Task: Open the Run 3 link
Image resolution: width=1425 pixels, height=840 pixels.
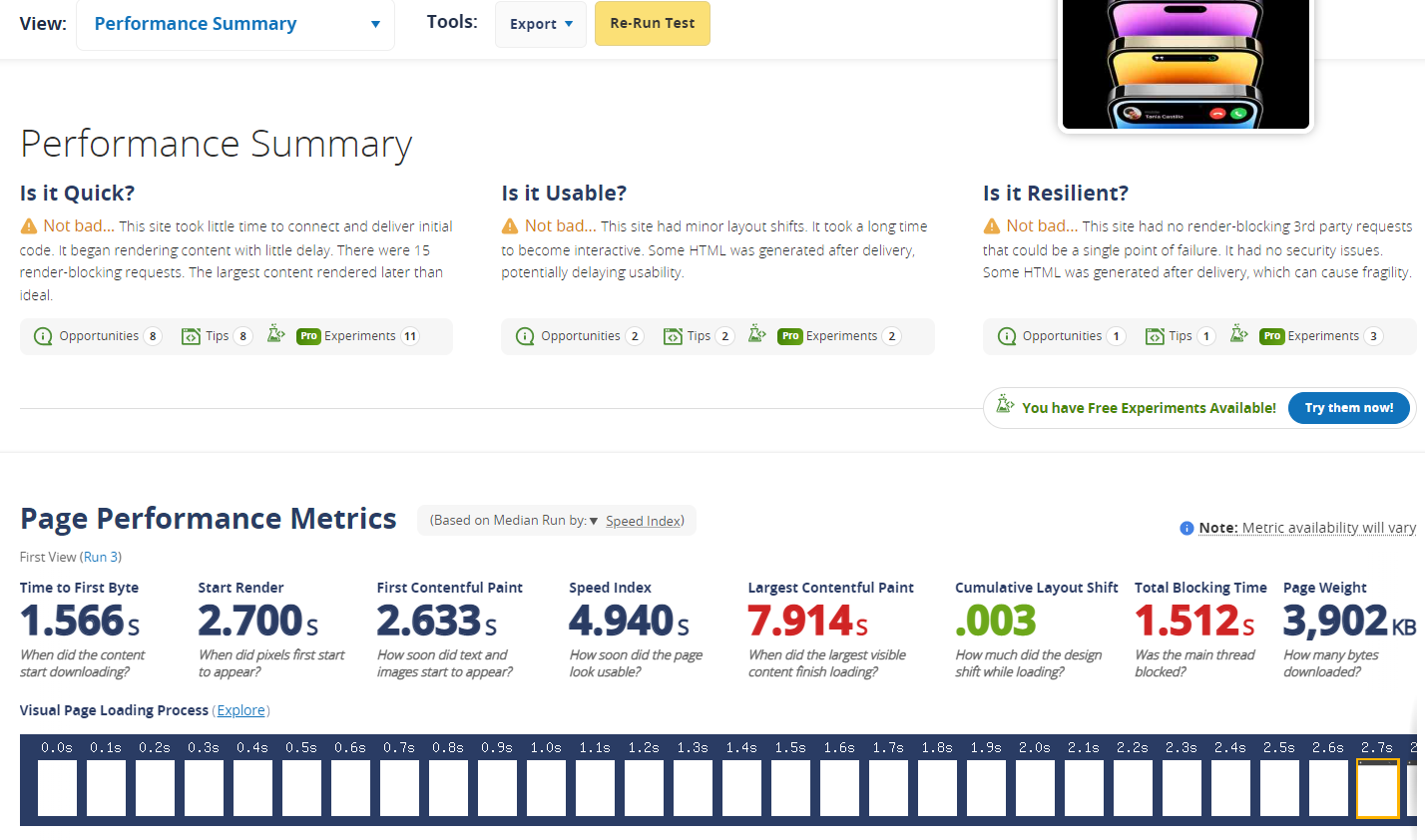Action: 101,557
